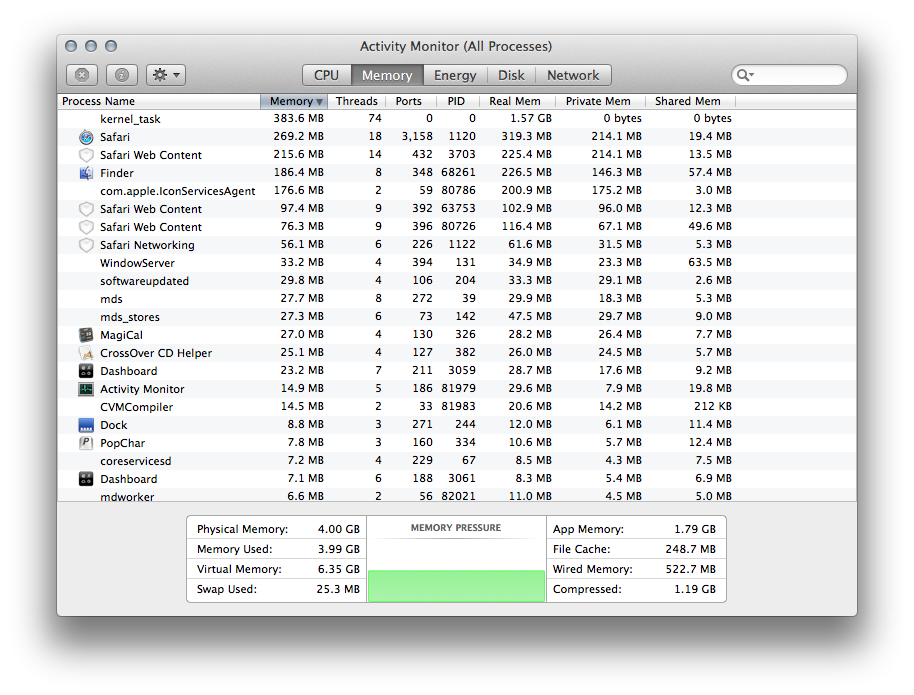Click shield icon of 76.3 MB Safari Web Content
Viewport: 914px width, 695px height.
(x=86, y=227)
